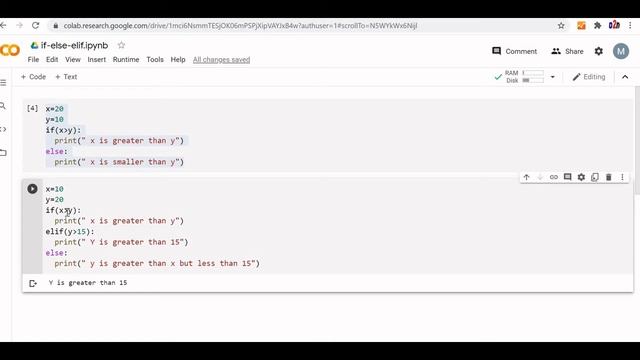The width and height of the screenshot is (640, 360).
Task: Click the x=20 line in first cell
Action: coord(55,109)
